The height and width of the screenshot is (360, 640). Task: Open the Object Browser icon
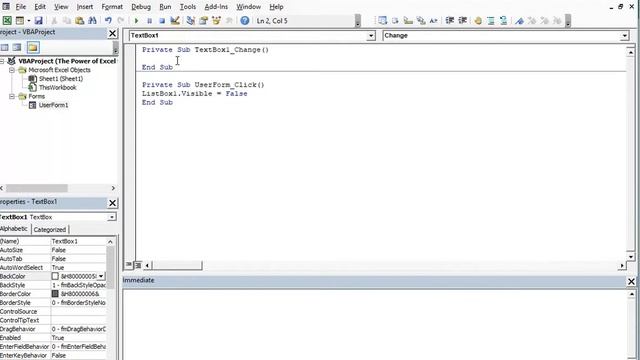click(x=216, y=20)
